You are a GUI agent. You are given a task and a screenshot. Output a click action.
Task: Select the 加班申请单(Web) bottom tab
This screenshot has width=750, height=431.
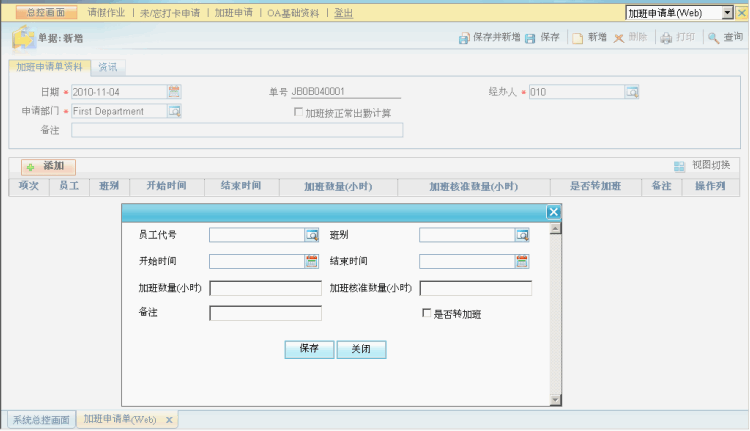[x=120, y=420]
